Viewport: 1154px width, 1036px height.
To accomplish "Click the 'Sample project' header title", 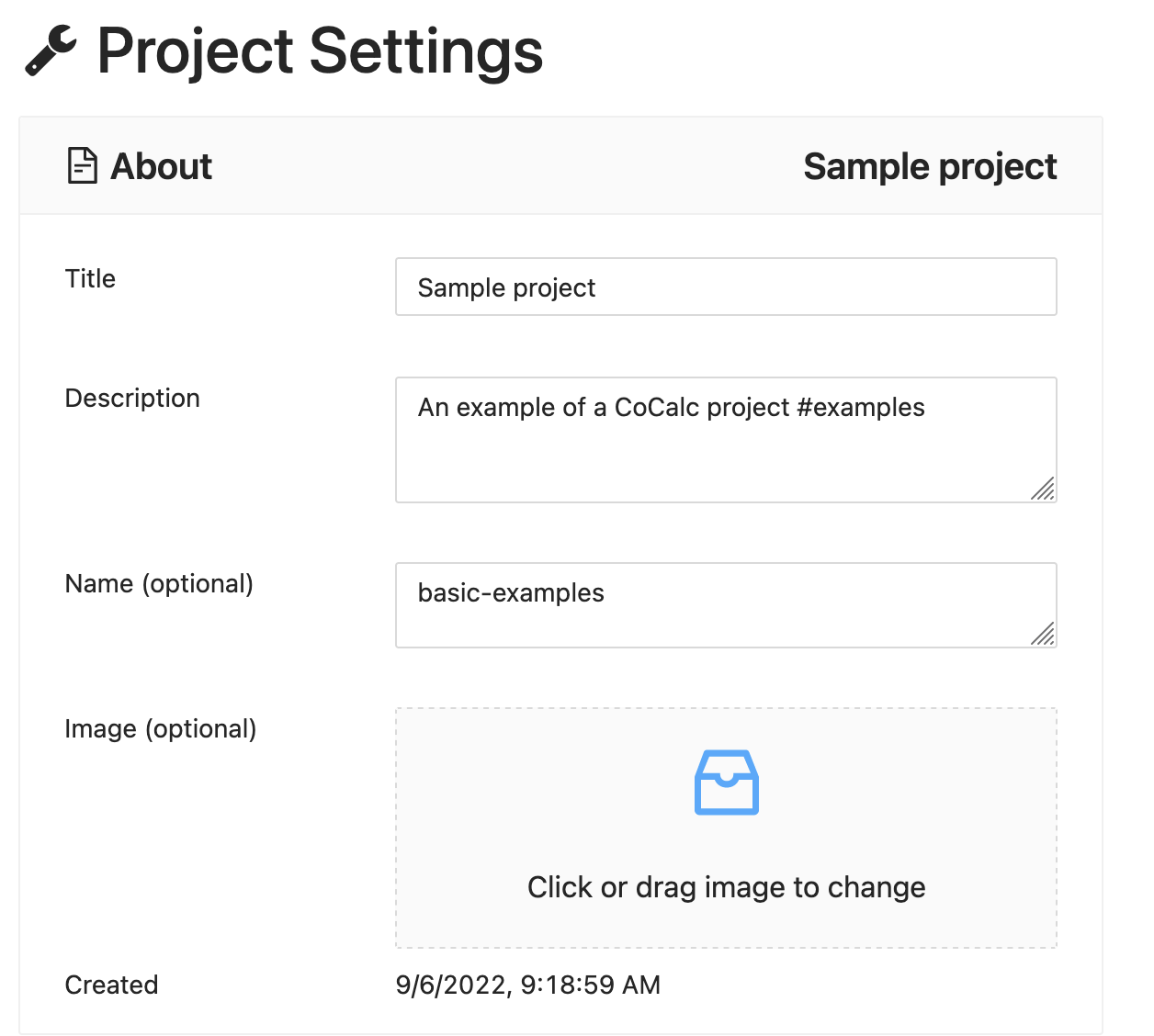I will (930, 167).
